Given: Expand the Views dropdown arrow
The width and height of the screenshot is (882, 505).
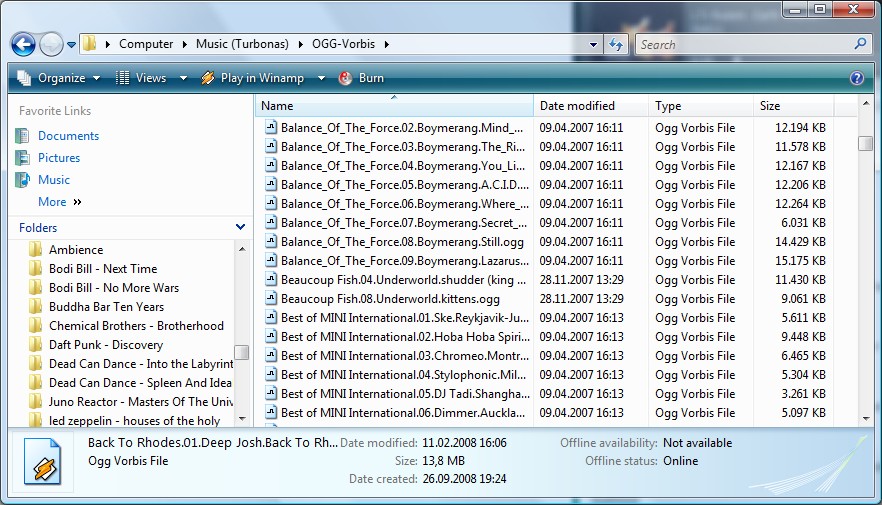Looking at the screenshot, I should (x=183, y=78).
